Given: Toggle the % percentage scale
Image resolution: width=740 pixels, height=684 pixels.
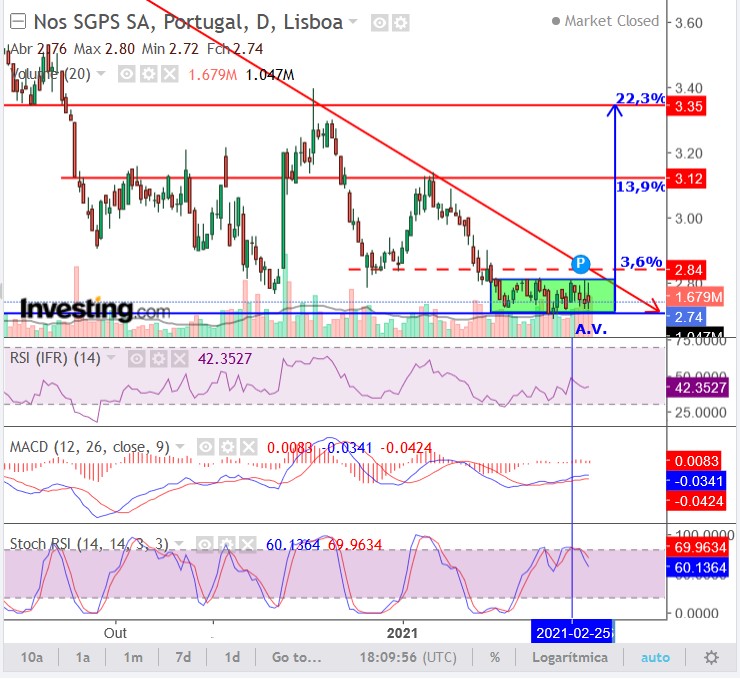Looking at the screenshot, I should (495, 657).
